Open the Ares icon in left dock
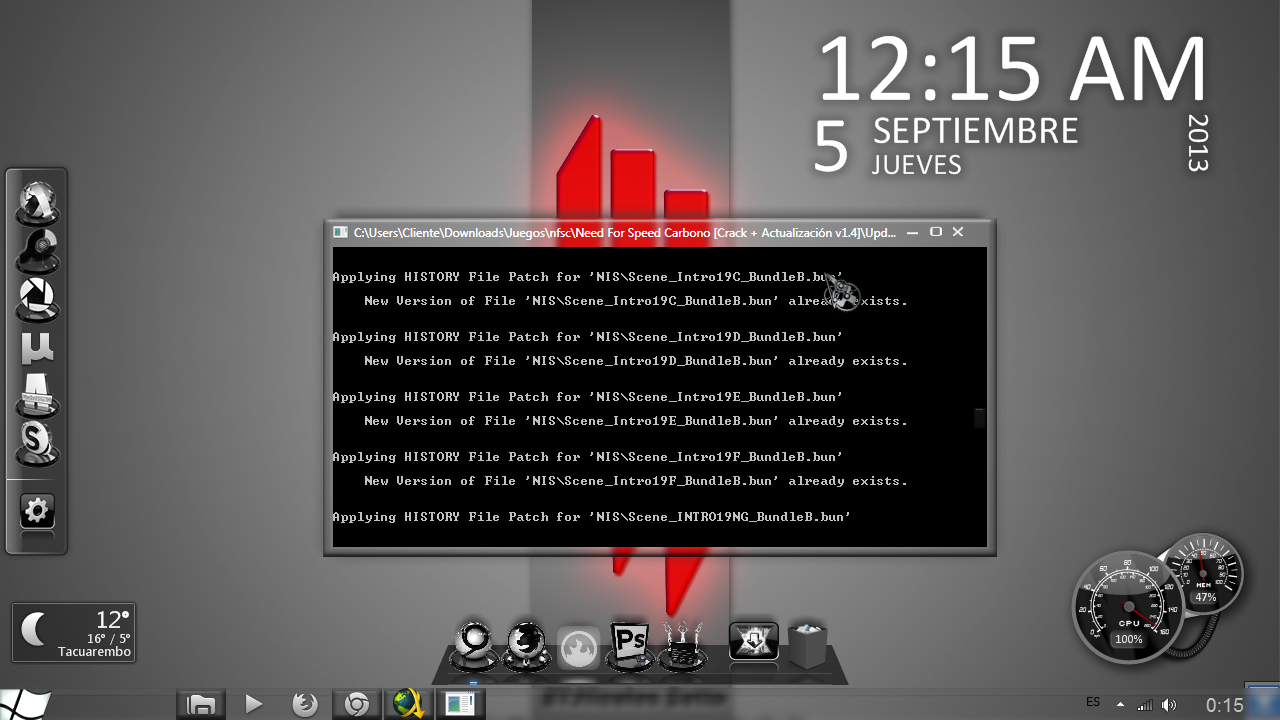Image resolution: width=1280 pixels, height=720 pixels. coord(38,395)
